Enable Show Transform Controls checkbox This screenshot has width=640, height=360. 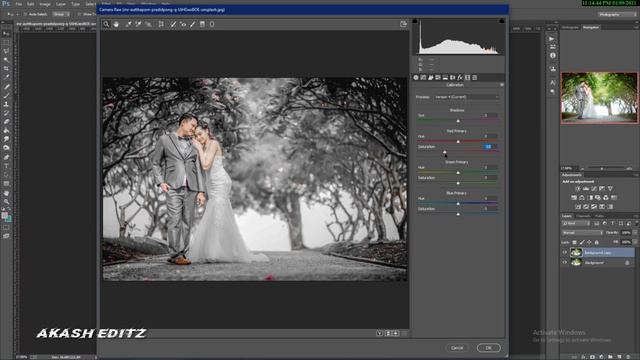[x=79, y=14]
